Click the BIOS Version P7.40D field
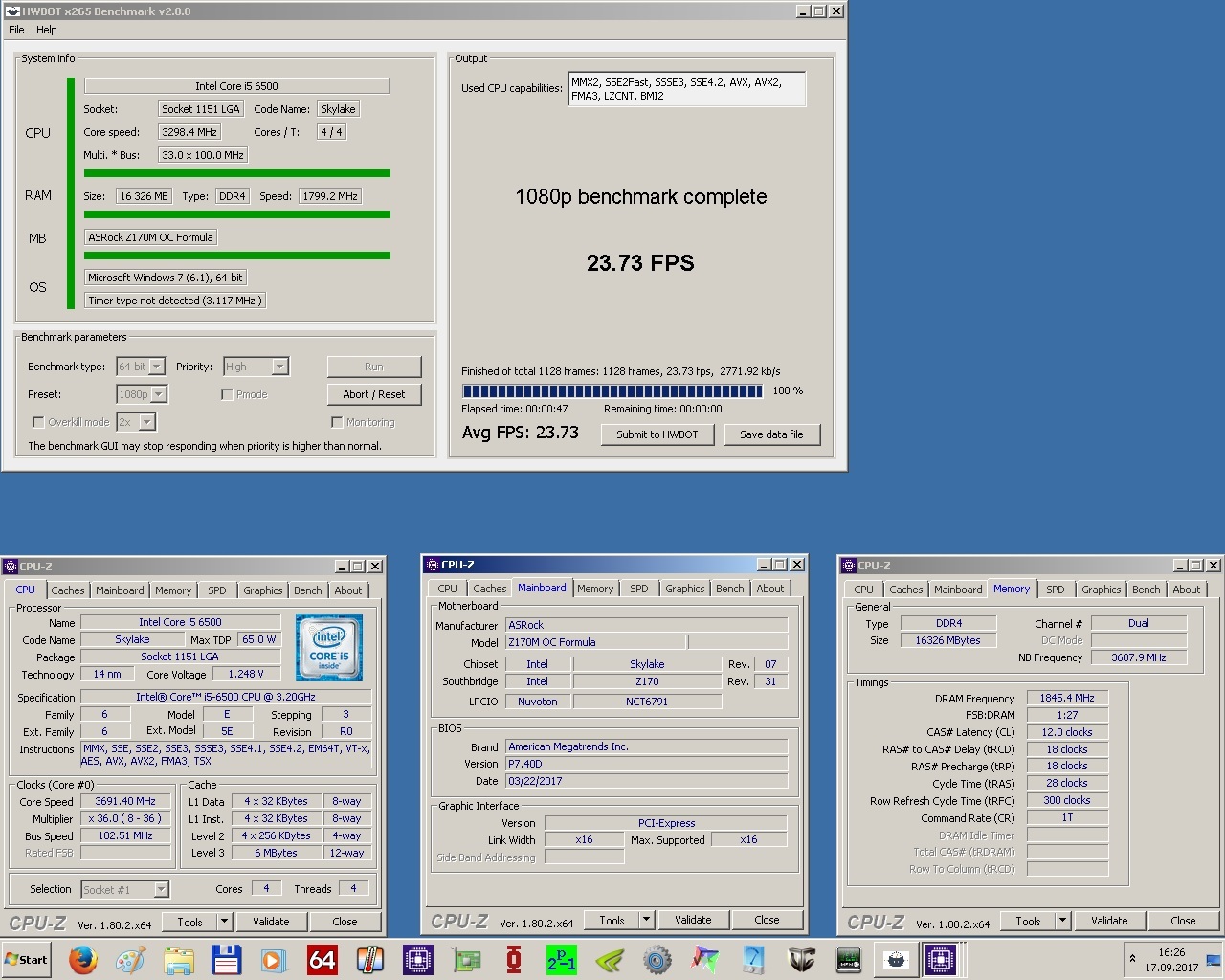1225x980 pixels. pyautogui.click(x=646, y=764)
